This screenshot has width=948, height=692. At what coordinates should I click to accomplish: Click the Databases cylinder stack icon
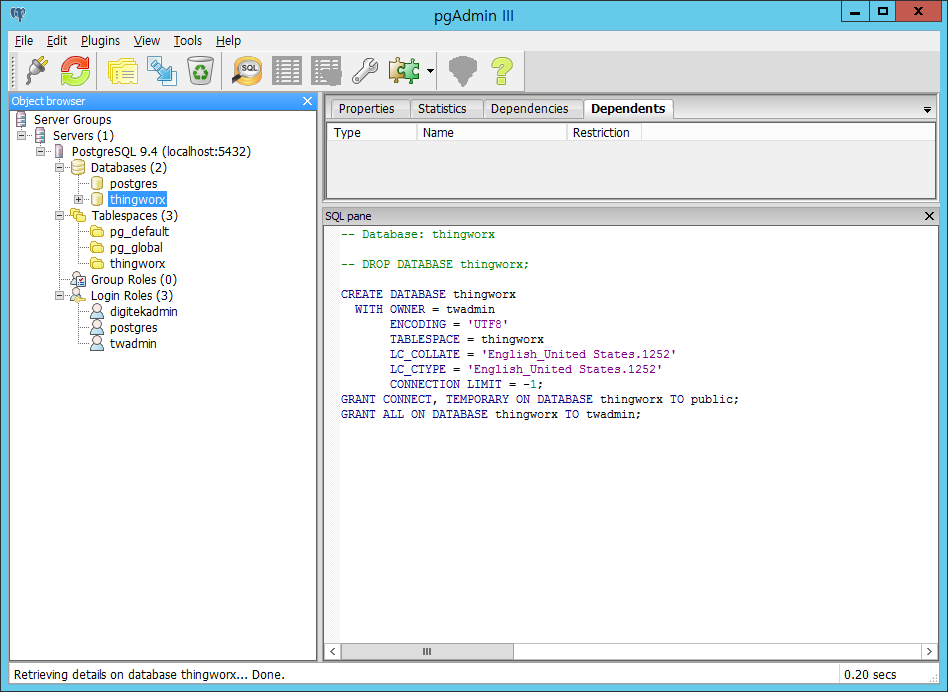[78, 167]
